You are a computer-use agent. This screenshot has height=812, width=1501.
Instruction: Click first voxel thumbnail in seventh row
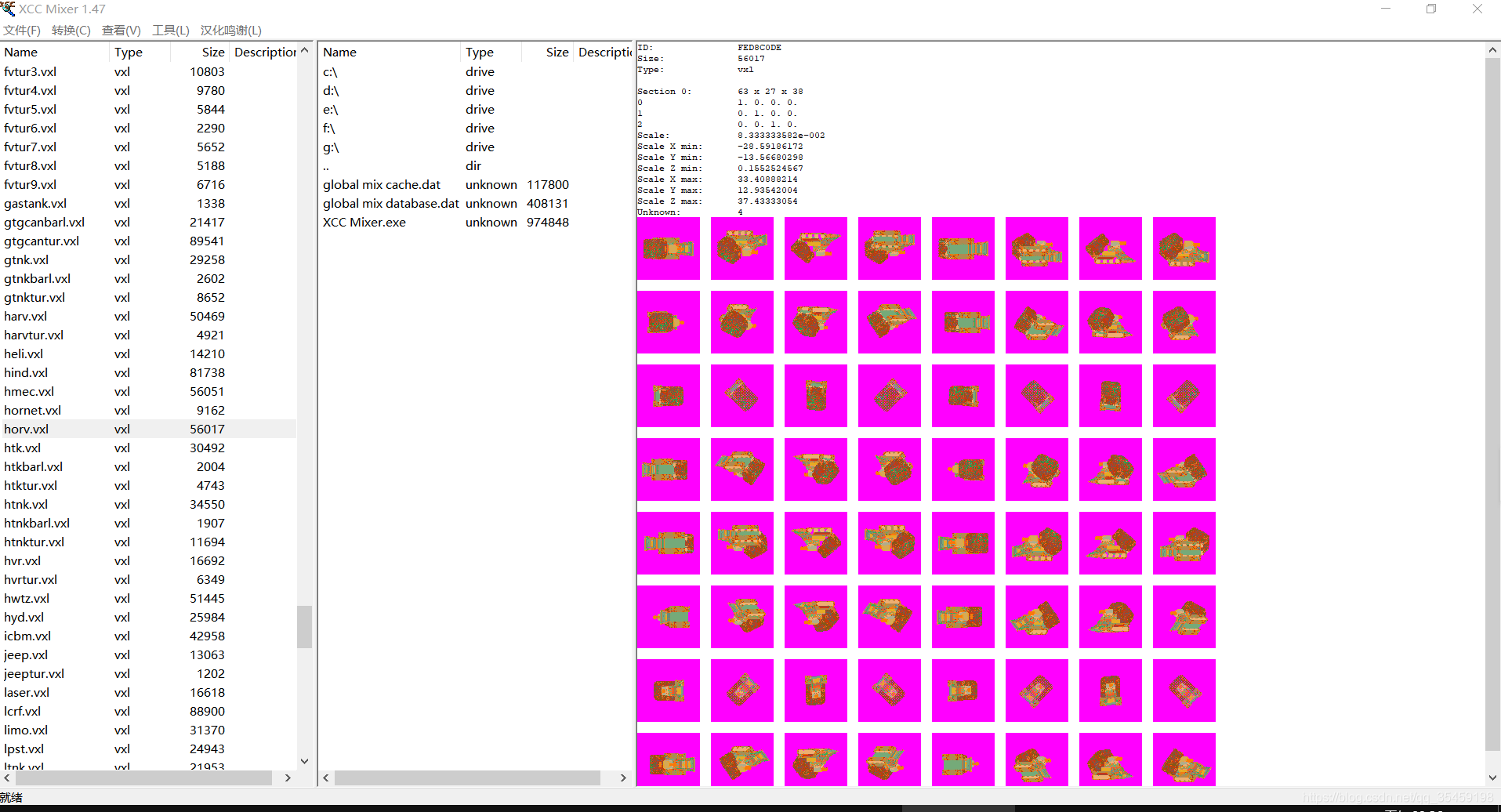tap(669, 691)
